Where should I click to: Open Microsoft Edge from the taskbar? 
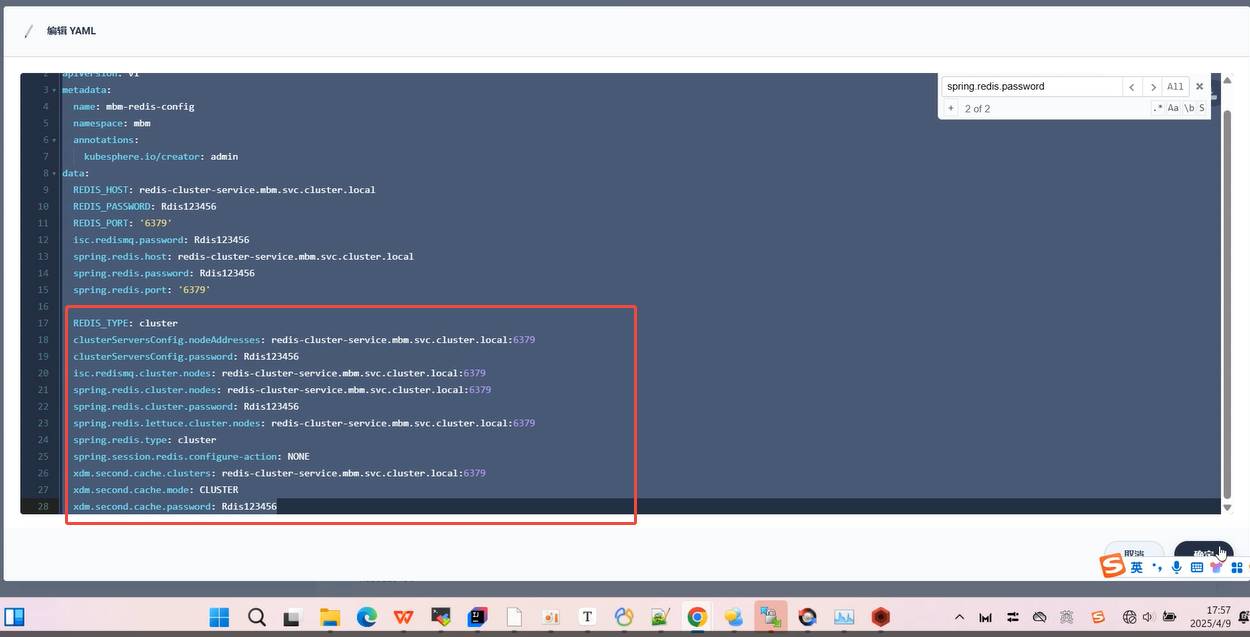pos(367,617)
